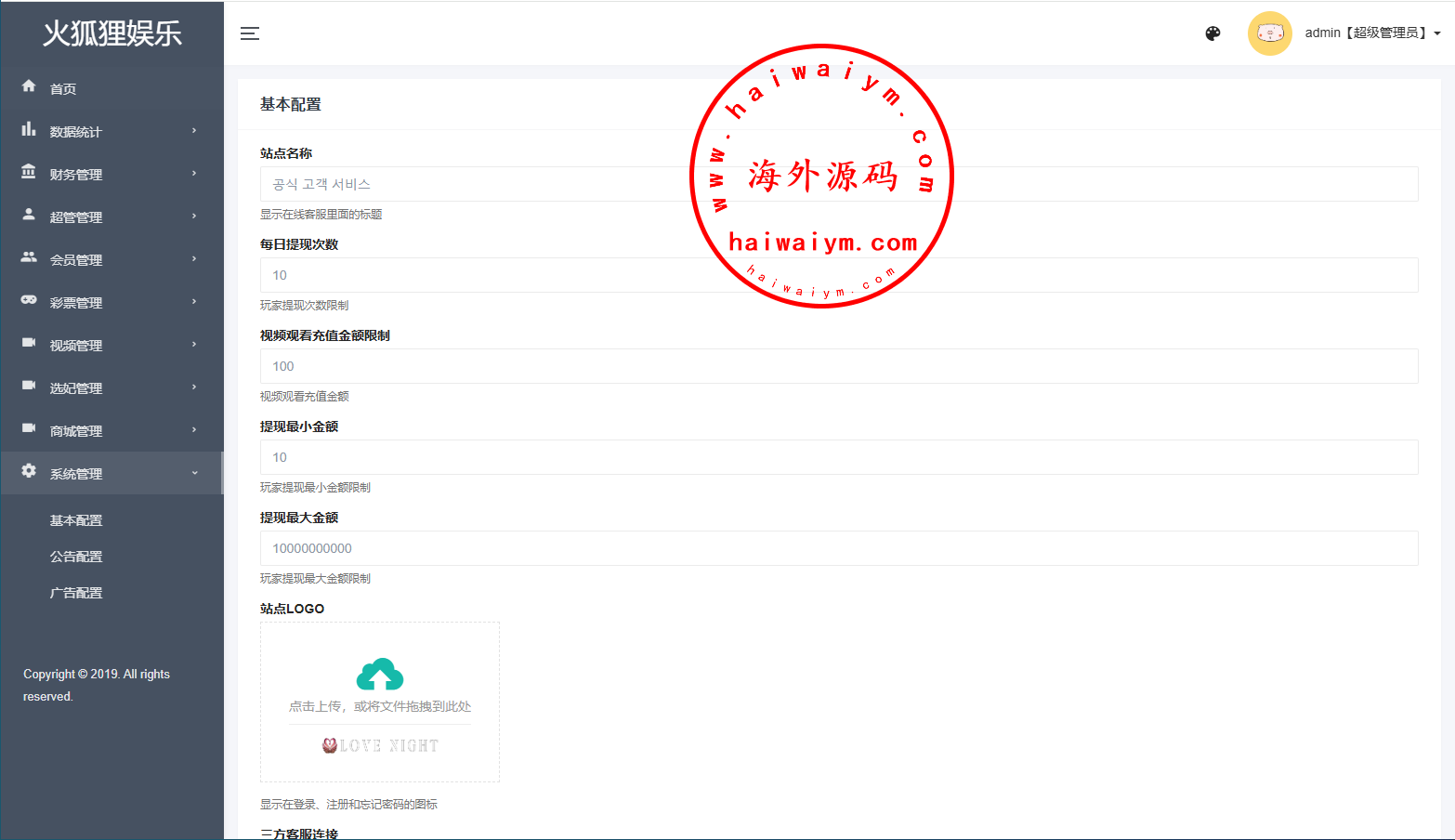1455x840 pixels.
Task: Click the admin avatar picture
Action: [1270, 33]
